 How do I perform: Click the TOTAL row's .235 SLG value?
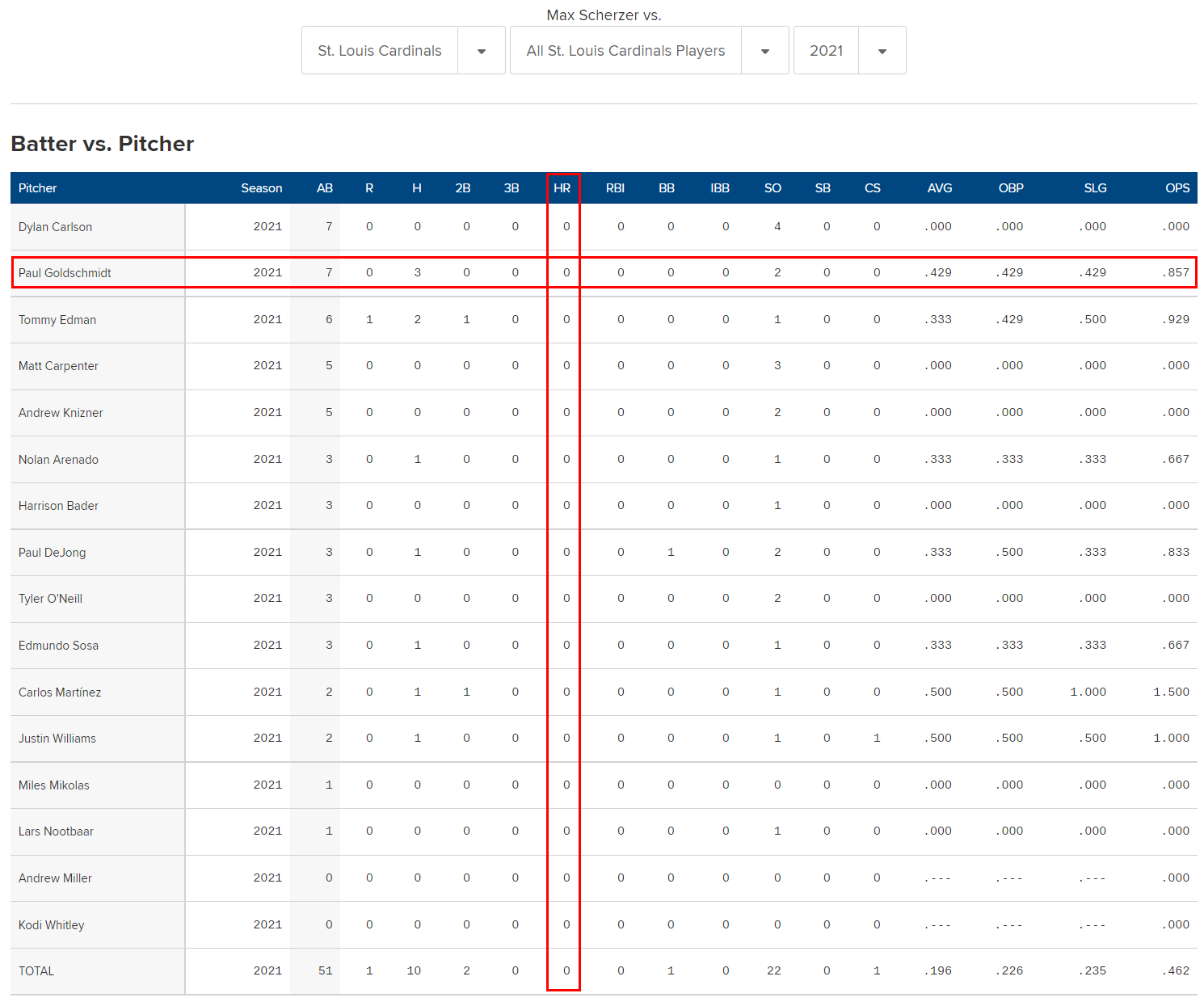tap(1092, 970)
